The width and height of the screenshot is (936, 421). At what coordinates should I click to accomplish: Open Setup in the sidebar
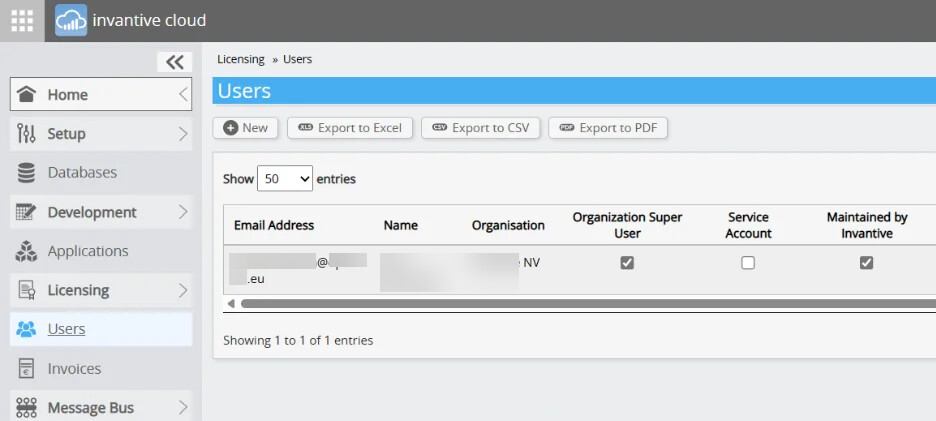pyautogui.click(x=101, y=134)
